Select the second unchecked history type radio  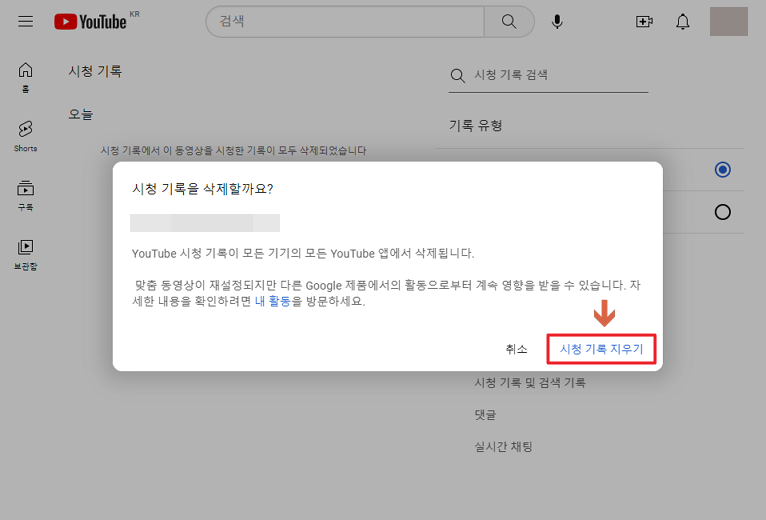tap(723, 212)
